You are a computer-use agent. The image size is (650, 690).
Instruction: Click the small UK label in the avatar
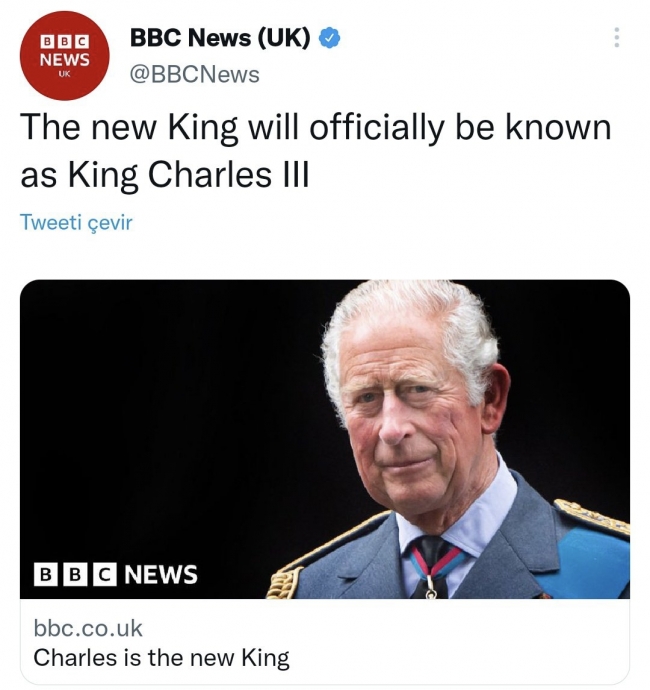[64, 74]
